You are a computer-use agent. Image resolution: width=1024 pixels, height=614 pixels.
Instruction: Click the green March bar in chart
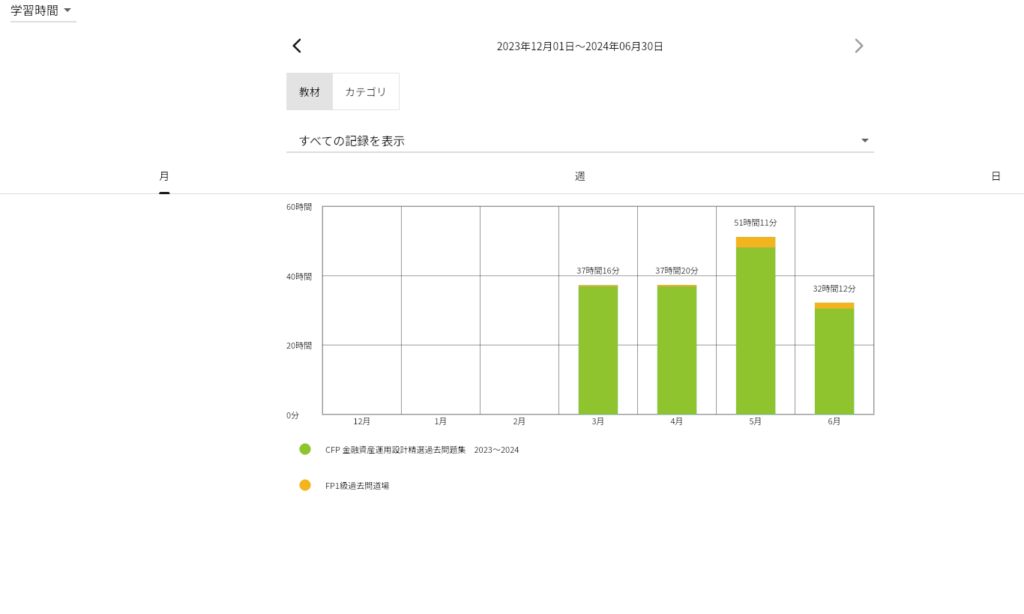[598, 350]
